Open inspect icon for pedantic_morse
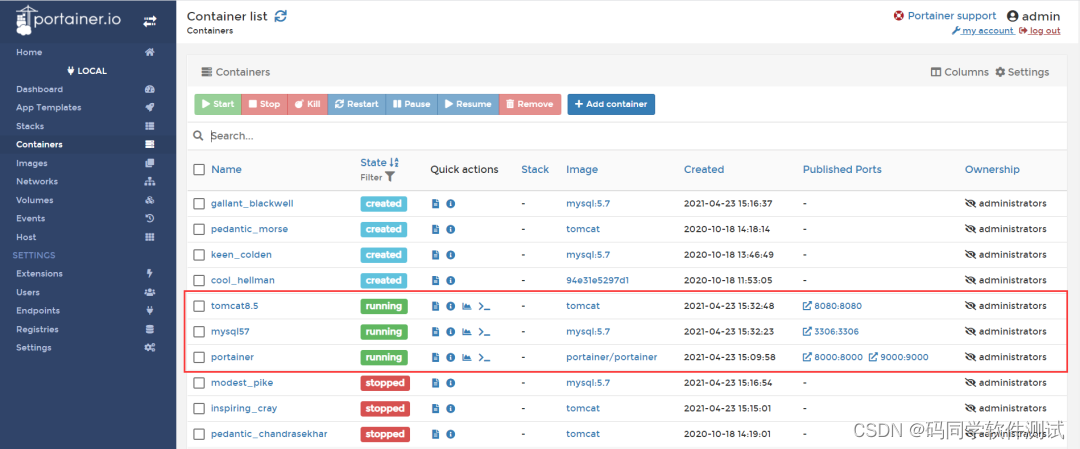Screen dimensions: 1080x449 click(450, 229)
